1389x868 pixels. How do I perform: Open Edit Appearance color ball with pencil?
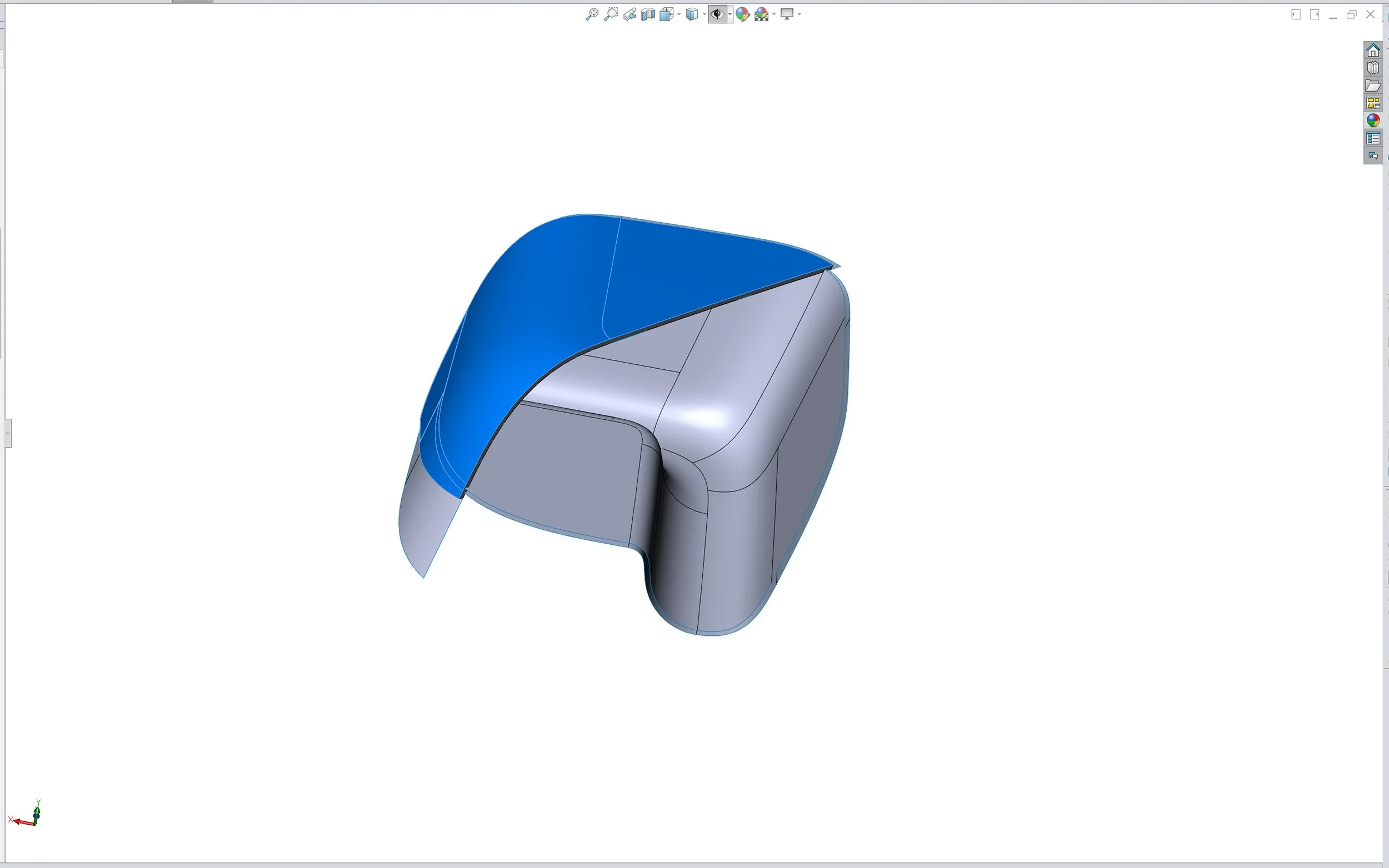click(742, 14)
